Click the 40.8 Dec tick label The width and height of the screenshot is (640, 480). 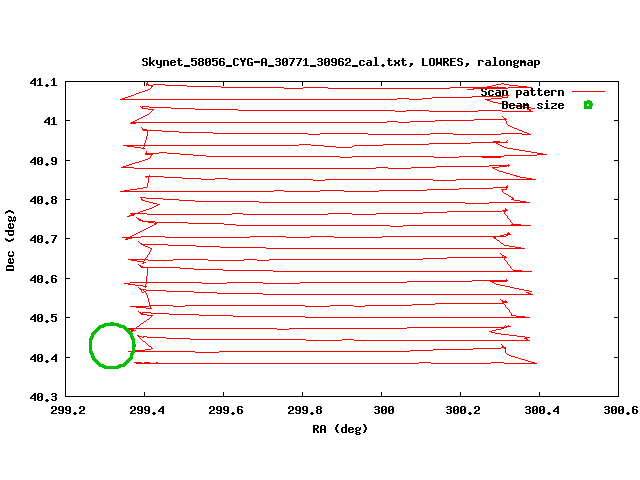coord(43,200)
